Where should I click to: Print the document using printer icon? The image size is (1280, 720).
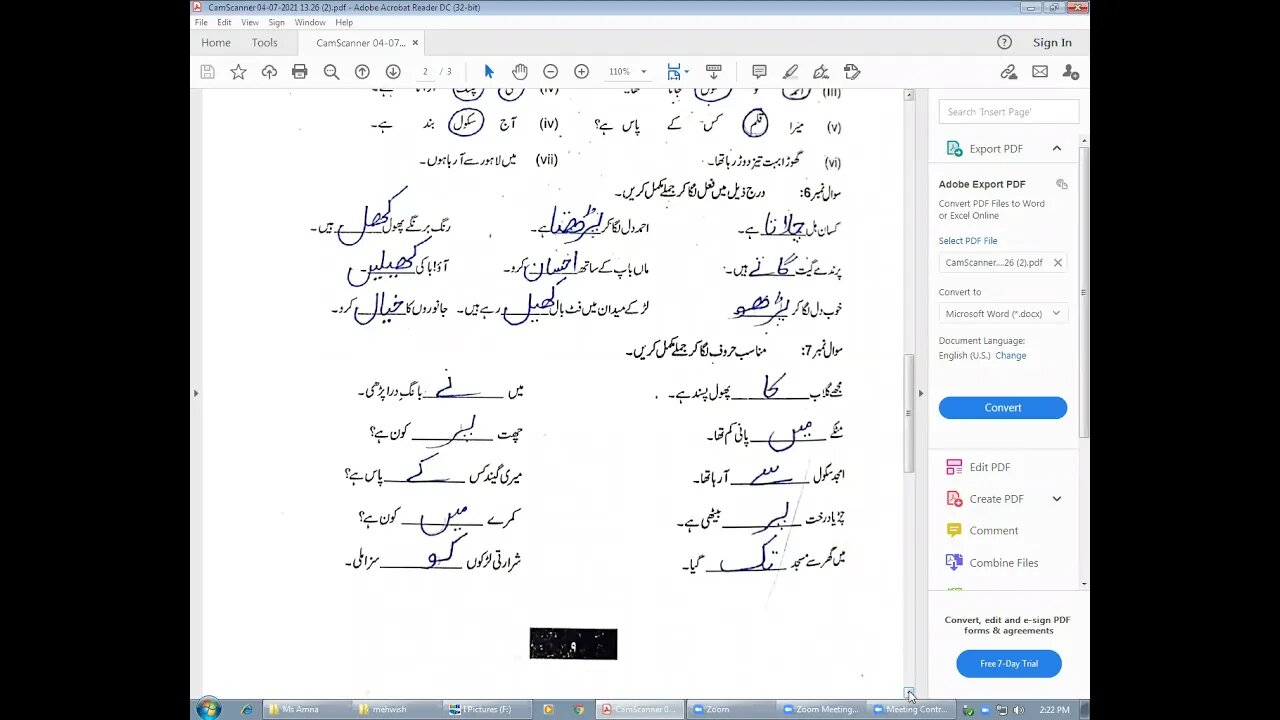[x=299, y=72]
